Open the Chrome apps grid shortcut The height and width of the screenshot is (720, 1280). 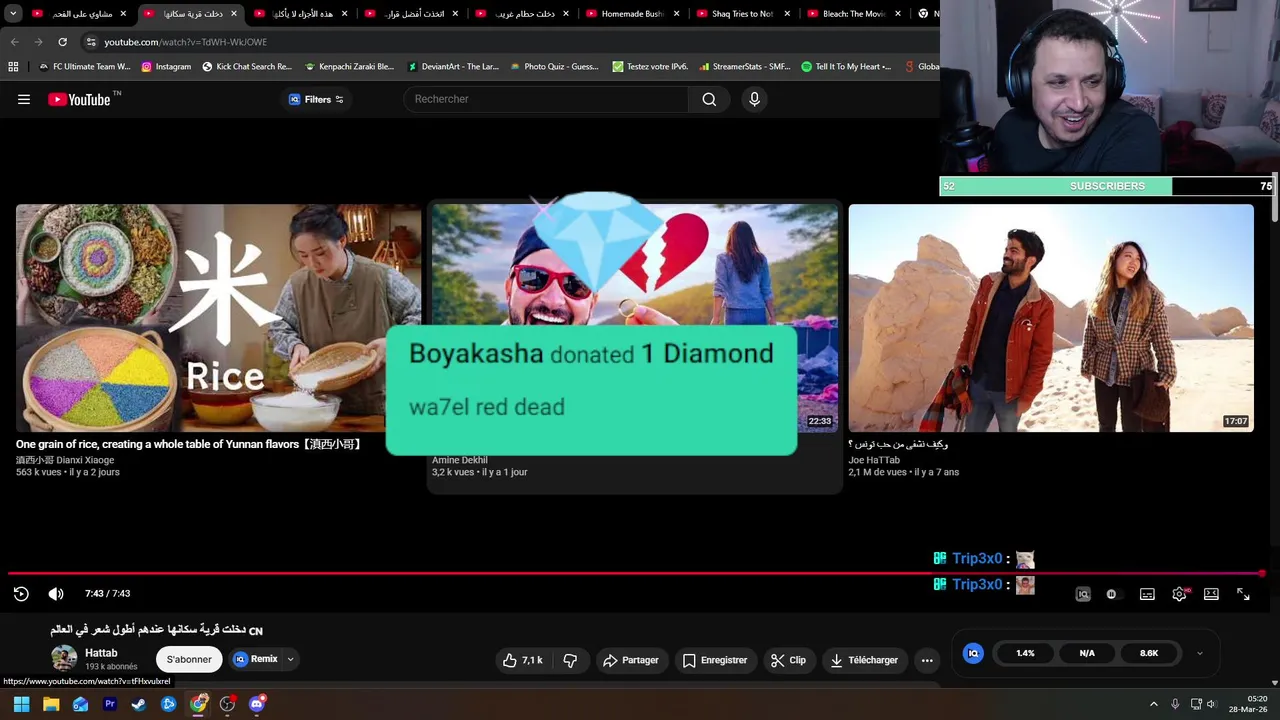tap(13, 67)
